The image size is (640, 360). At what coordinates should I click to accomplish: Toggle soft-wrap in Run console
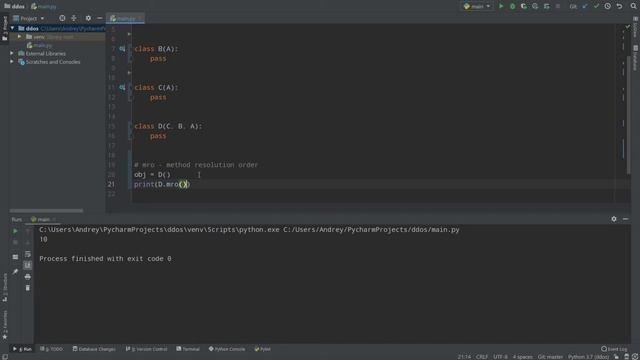(28, 254)
